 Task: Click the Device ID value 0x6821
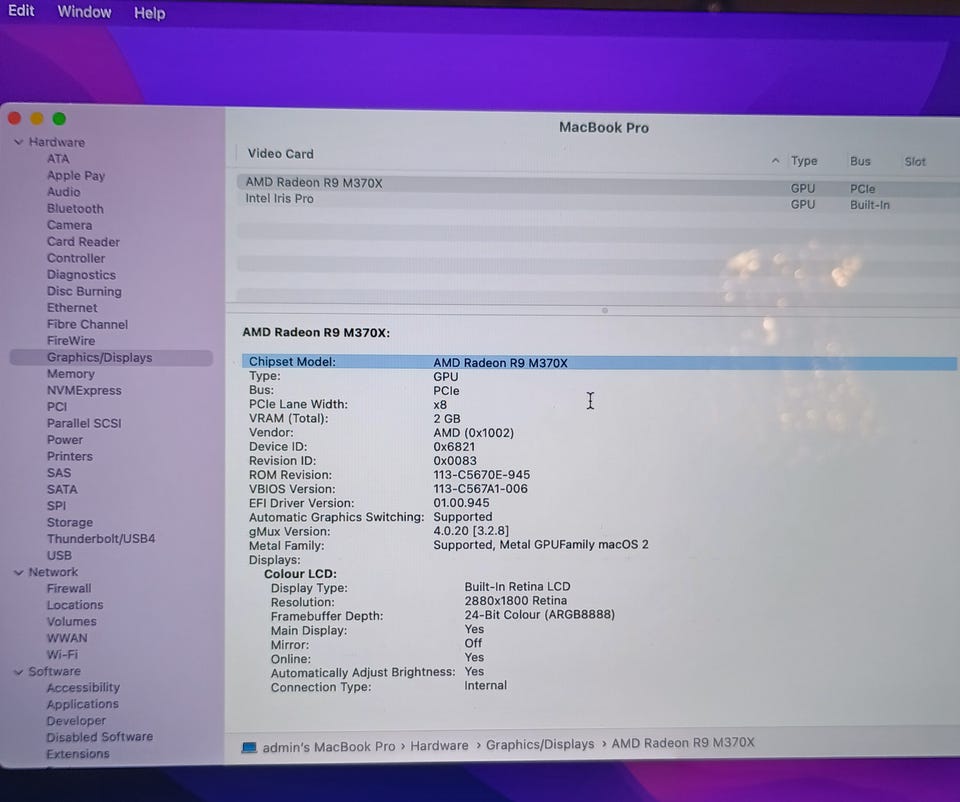[454, 447]
